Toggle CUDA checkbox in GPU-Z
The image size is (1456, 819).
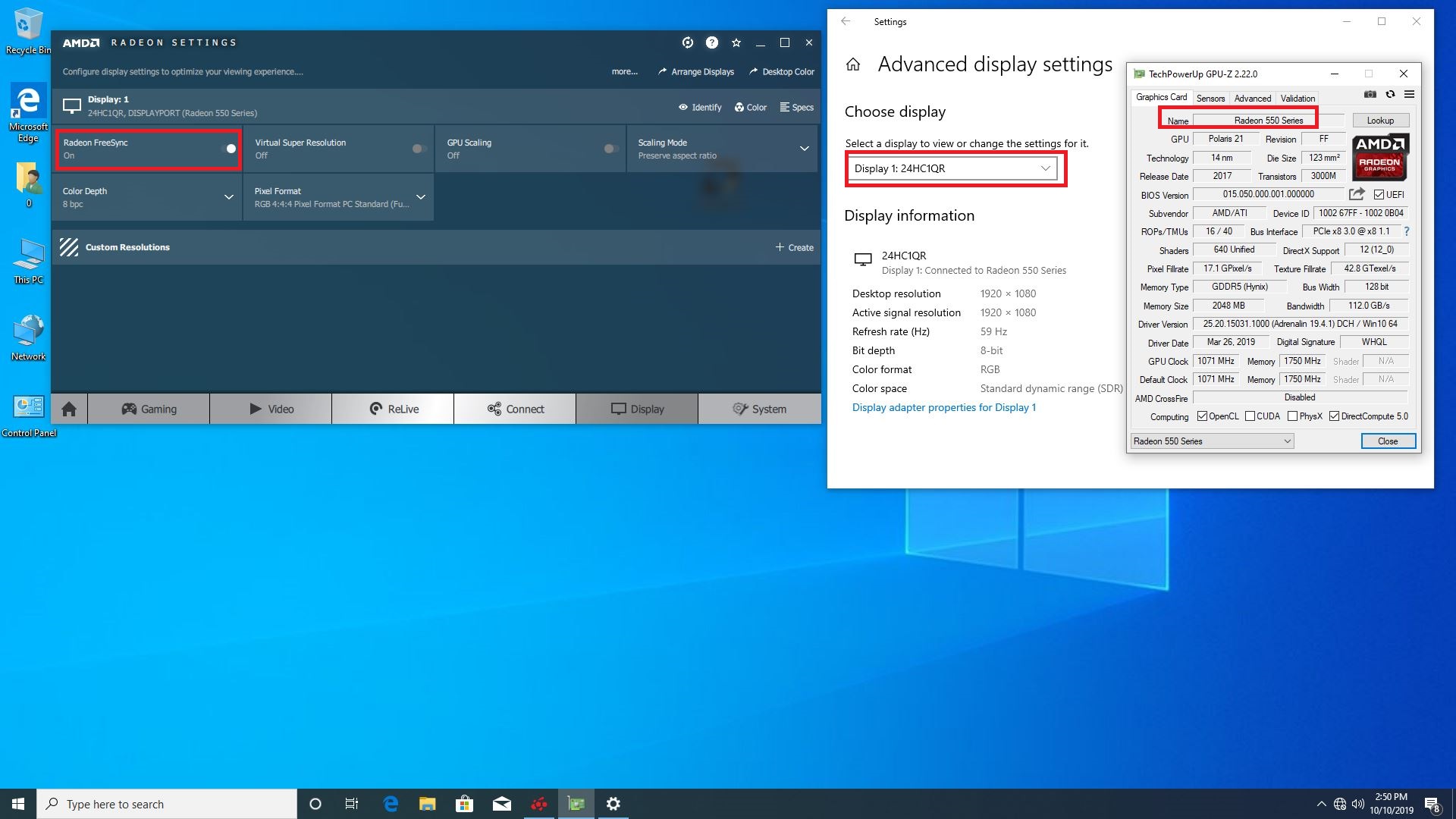click(x=1250, y=416)
